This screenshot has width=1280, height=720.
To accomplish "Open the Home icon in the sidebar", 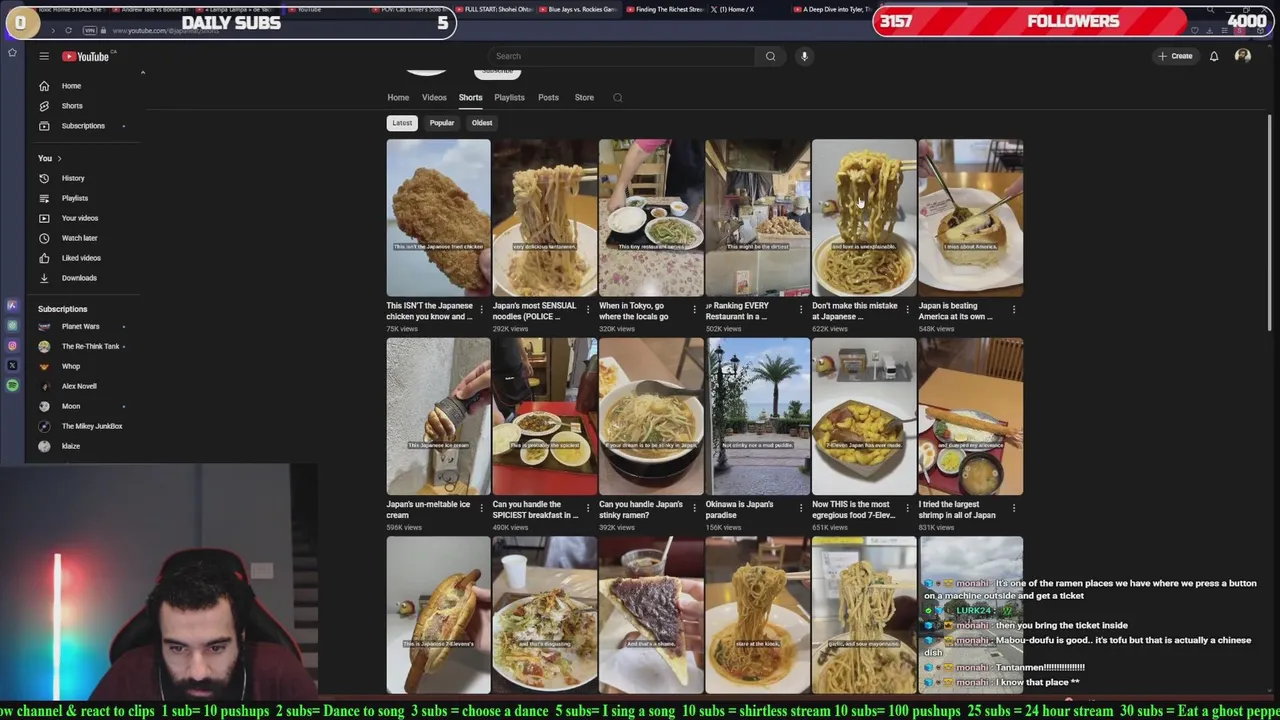I will [x=44, y=86].
